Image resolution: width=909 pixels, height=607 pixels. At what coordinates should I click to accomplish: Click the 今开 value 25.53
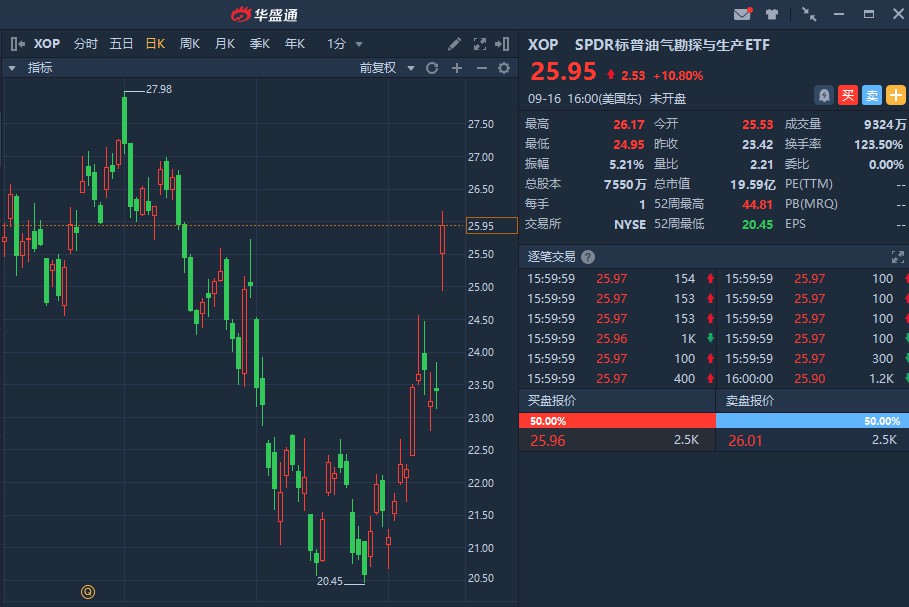[757, 124]
